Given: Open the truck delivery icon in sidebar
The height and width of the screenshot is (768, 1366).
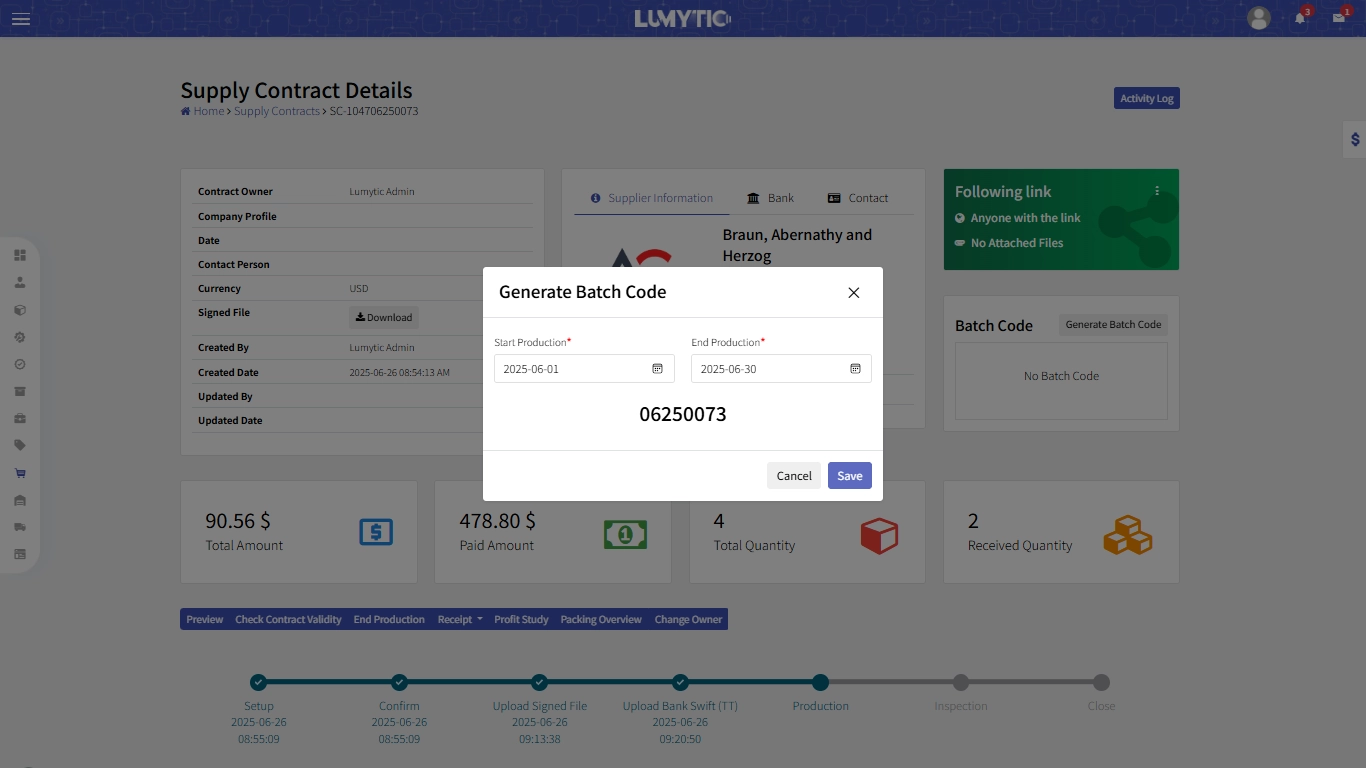Looking at the screenshot, I should tap(19, 527).
